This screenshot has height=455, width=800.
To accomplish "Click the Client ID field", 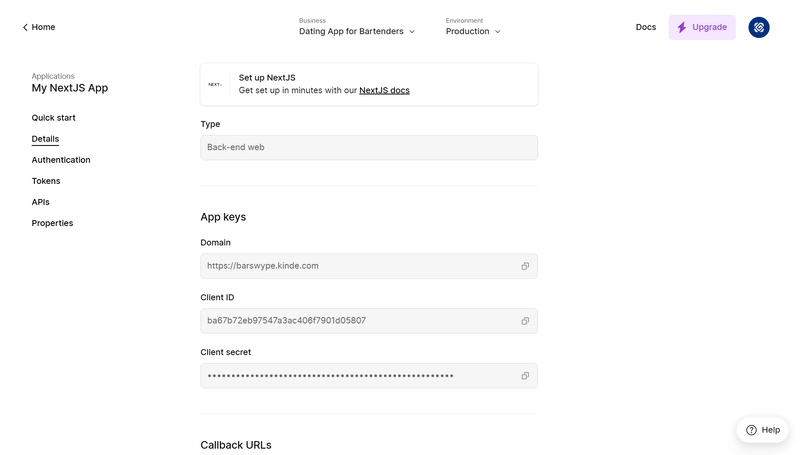I will (x=369, y=321).
